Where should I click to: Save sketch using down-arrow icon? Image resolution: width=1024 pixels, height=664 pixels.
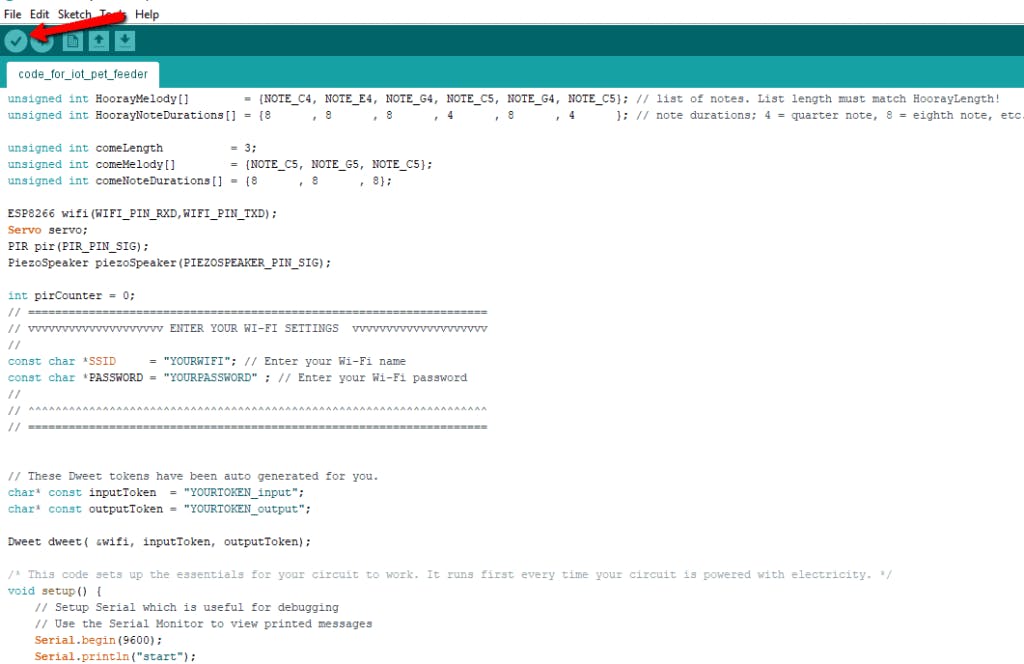(x=124, y=41)
